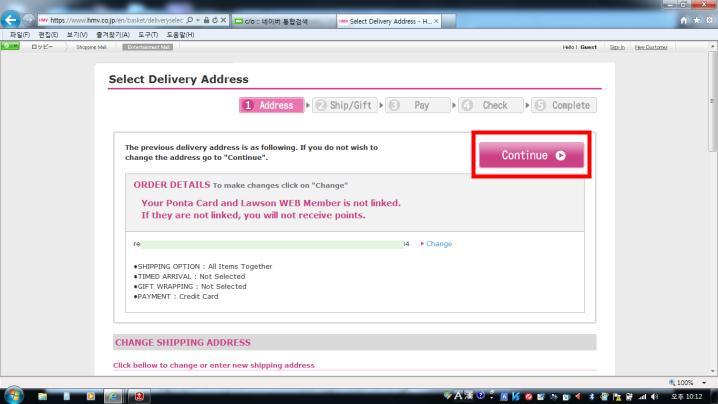Viewport: 718px width, 404px height.
Task: Click the Change link beside the address
Action: point(438,244)
